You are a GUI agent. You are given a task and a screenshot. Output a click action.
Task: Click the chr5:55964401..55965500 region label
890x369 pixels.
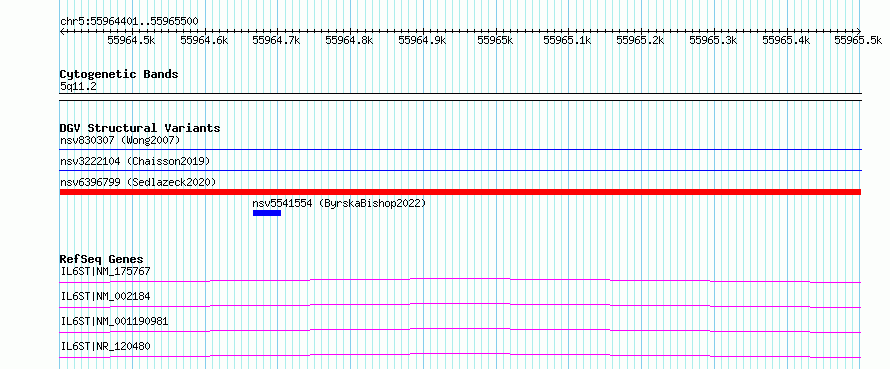point(129,22)
